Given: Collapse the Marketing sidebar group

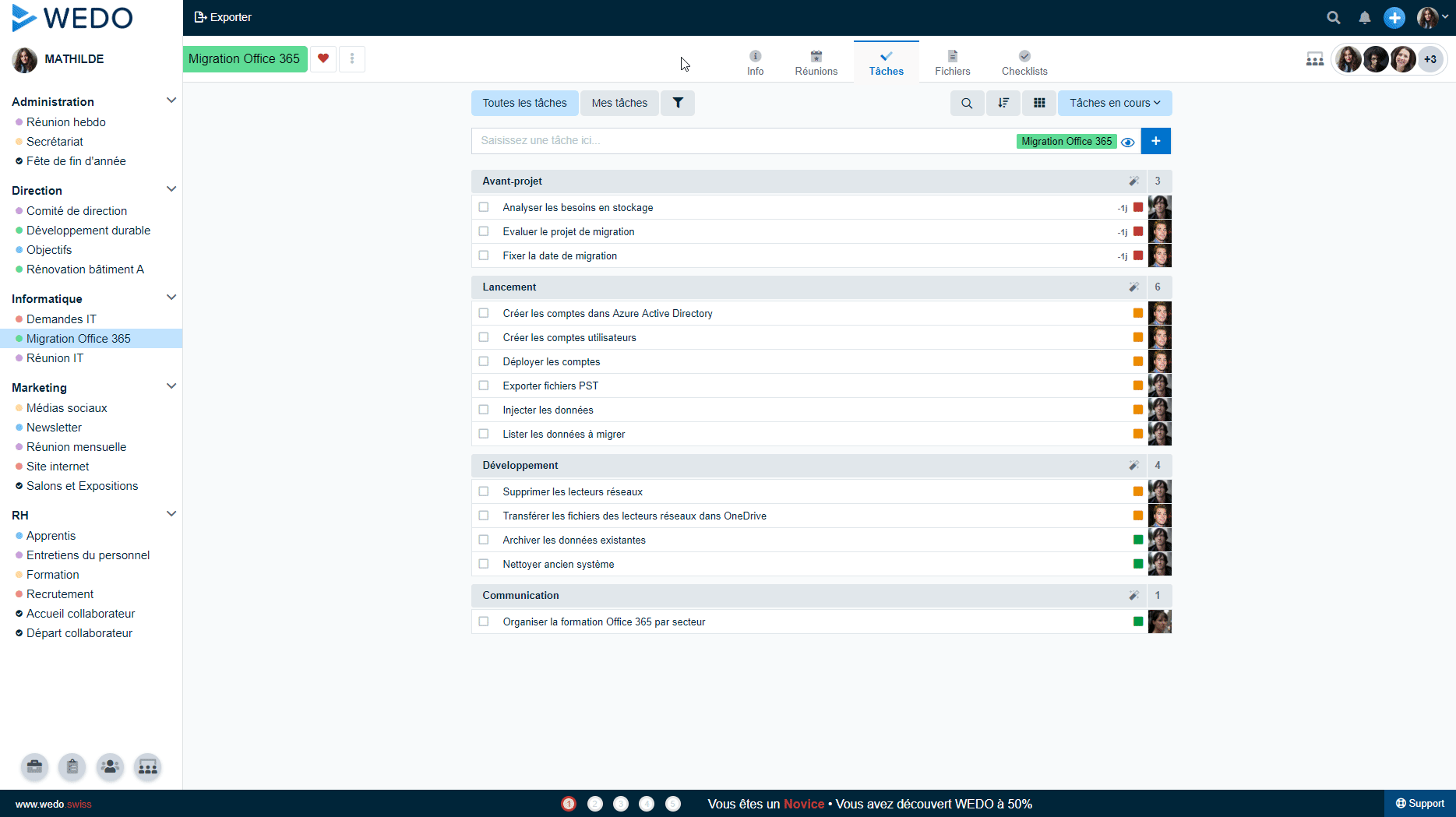Looking at the screenshot, I should point(171,386).
